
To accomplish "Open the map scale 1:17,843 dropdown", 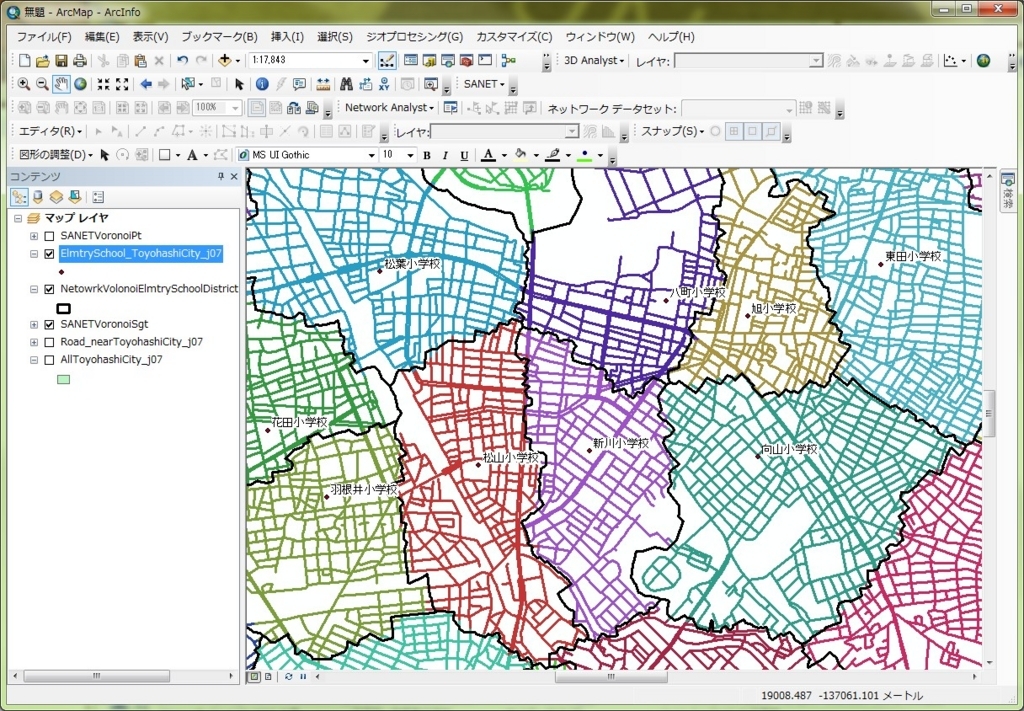I will (366, 61).
